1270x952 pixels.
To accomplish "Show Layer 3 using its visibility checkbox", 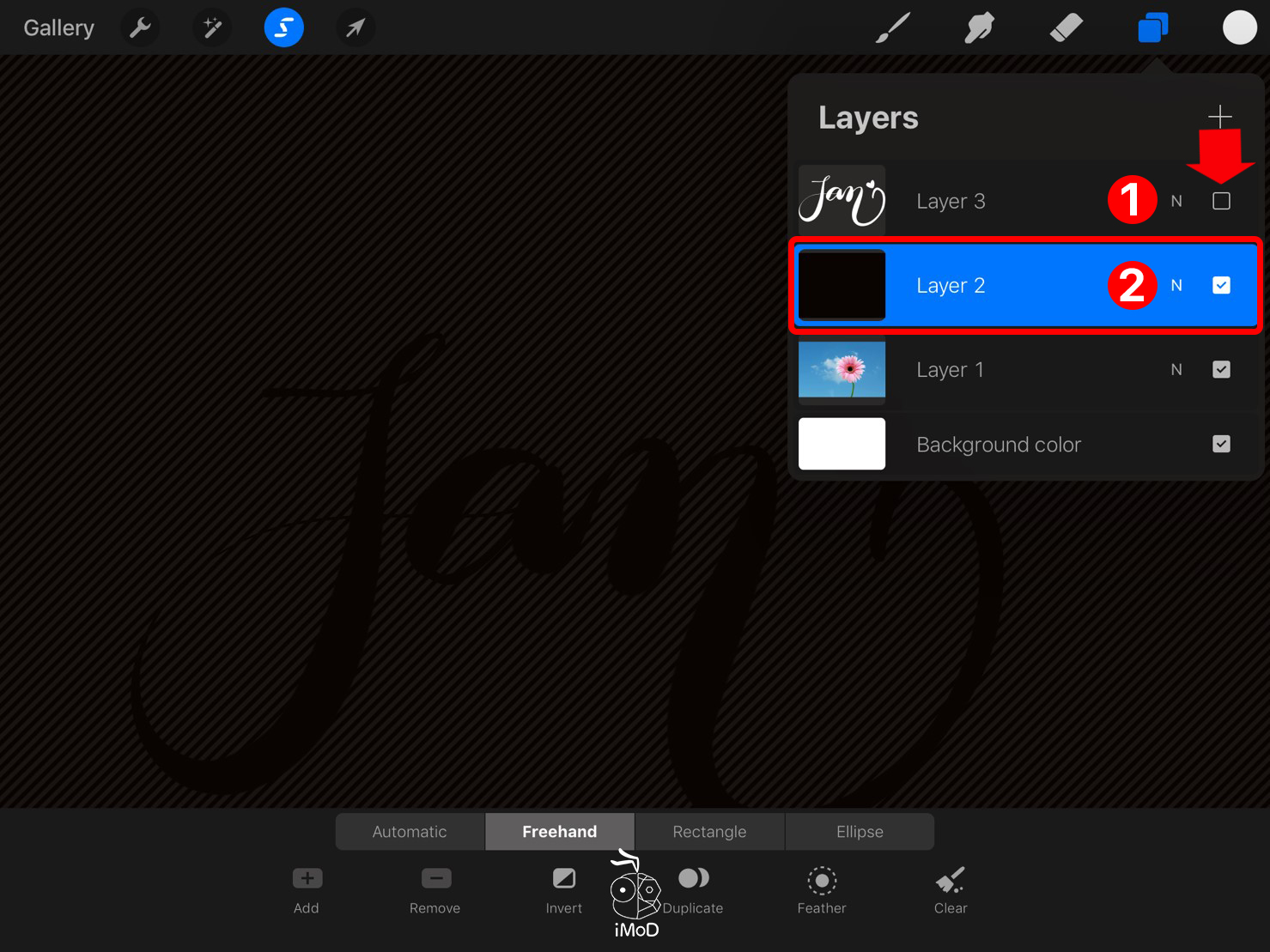I will pyautogui.click(x=1221, y=201).
